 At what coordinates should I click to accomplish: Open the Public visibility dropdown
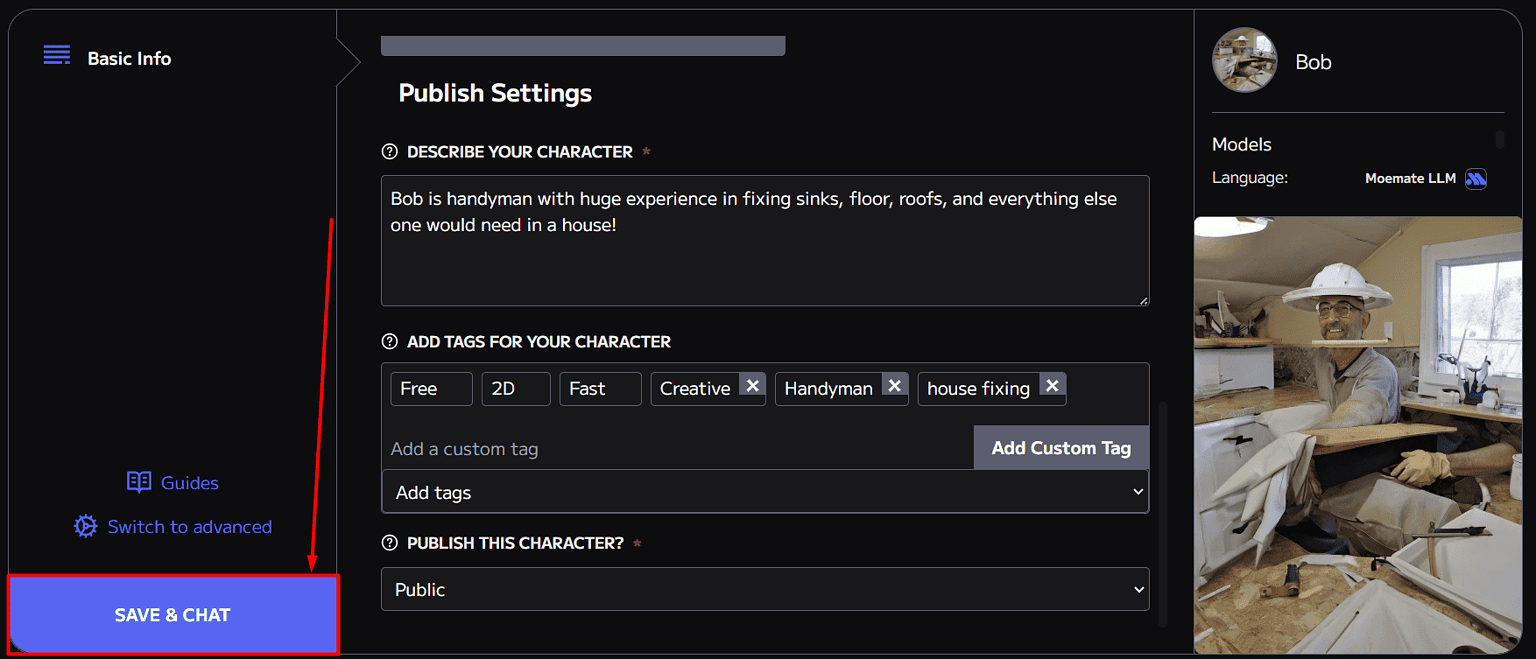[765, 589]
